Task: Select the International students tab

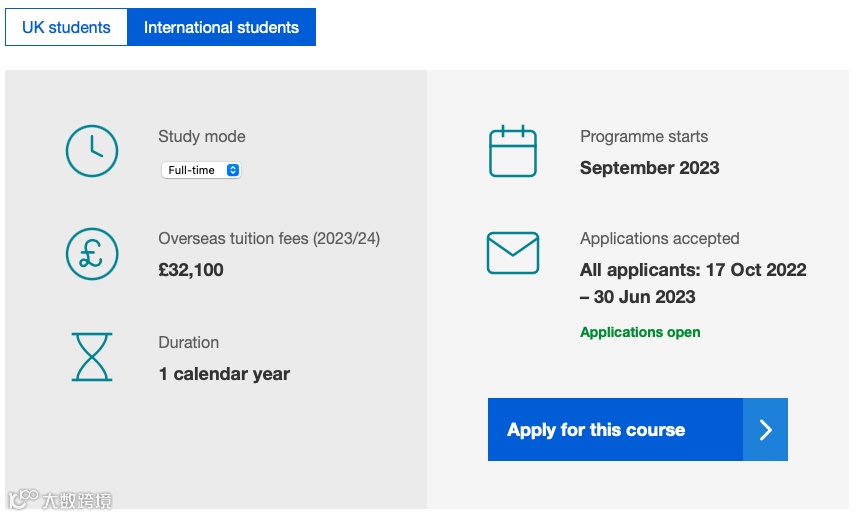Action: coord(221,27)
